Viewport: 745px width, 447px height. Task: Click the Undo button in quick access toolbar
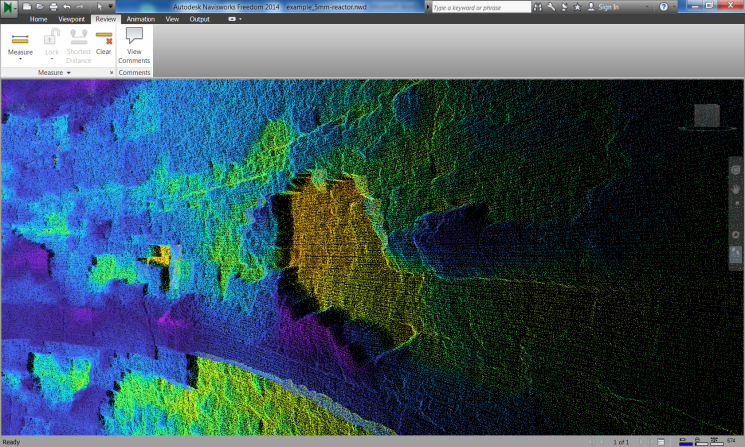(x=66, y=6)
